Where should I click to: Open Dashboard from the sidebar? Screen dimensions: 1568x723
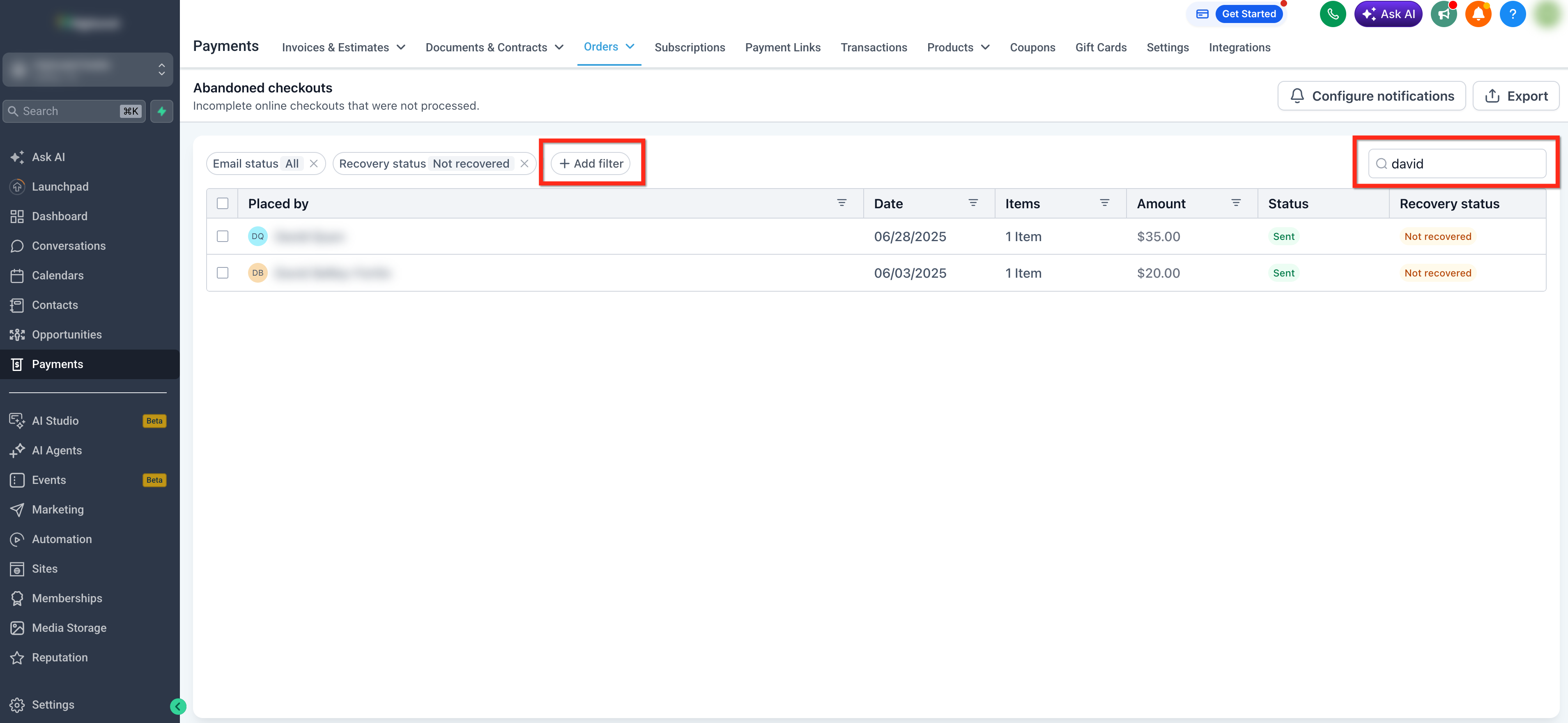click(x=90, y=216)
